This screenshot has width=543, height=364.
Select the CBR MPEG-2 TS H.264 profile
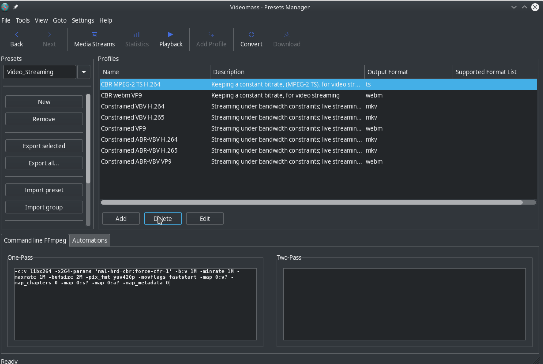pyautogui.click(x=319, y=85)
